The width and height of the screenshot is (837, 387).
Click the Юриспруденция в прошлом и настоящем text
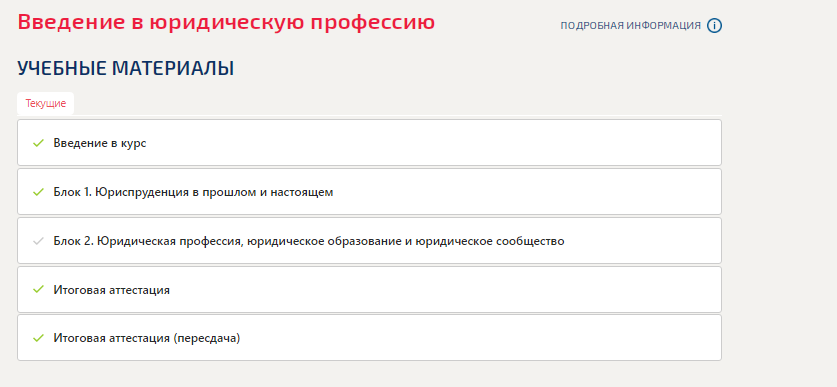point(214,192)
